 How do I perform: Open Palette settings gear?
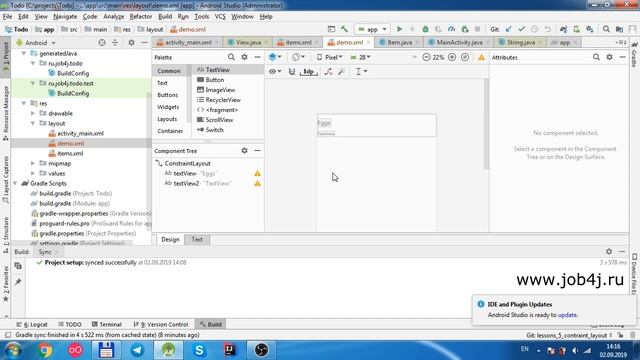(244, 58)
